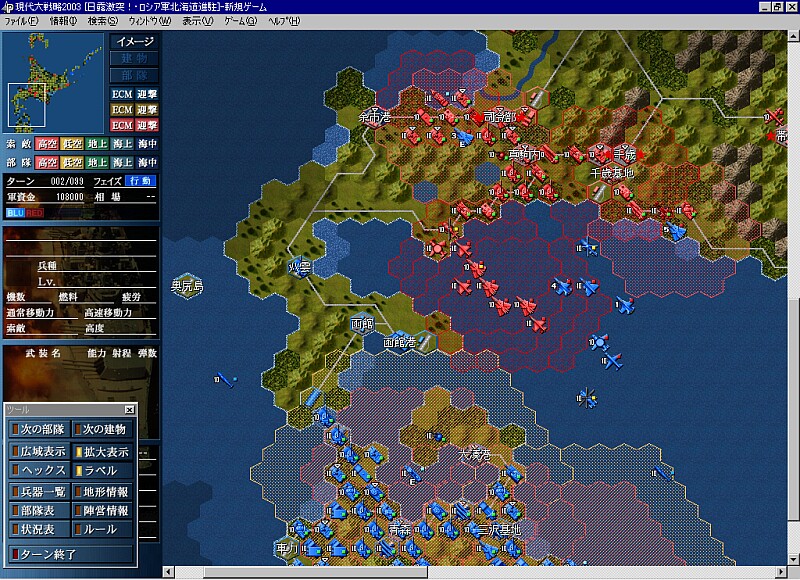800x580 pixels.
Task: Click 次の部隊 to jump to next unit
Action: [39, 430]
